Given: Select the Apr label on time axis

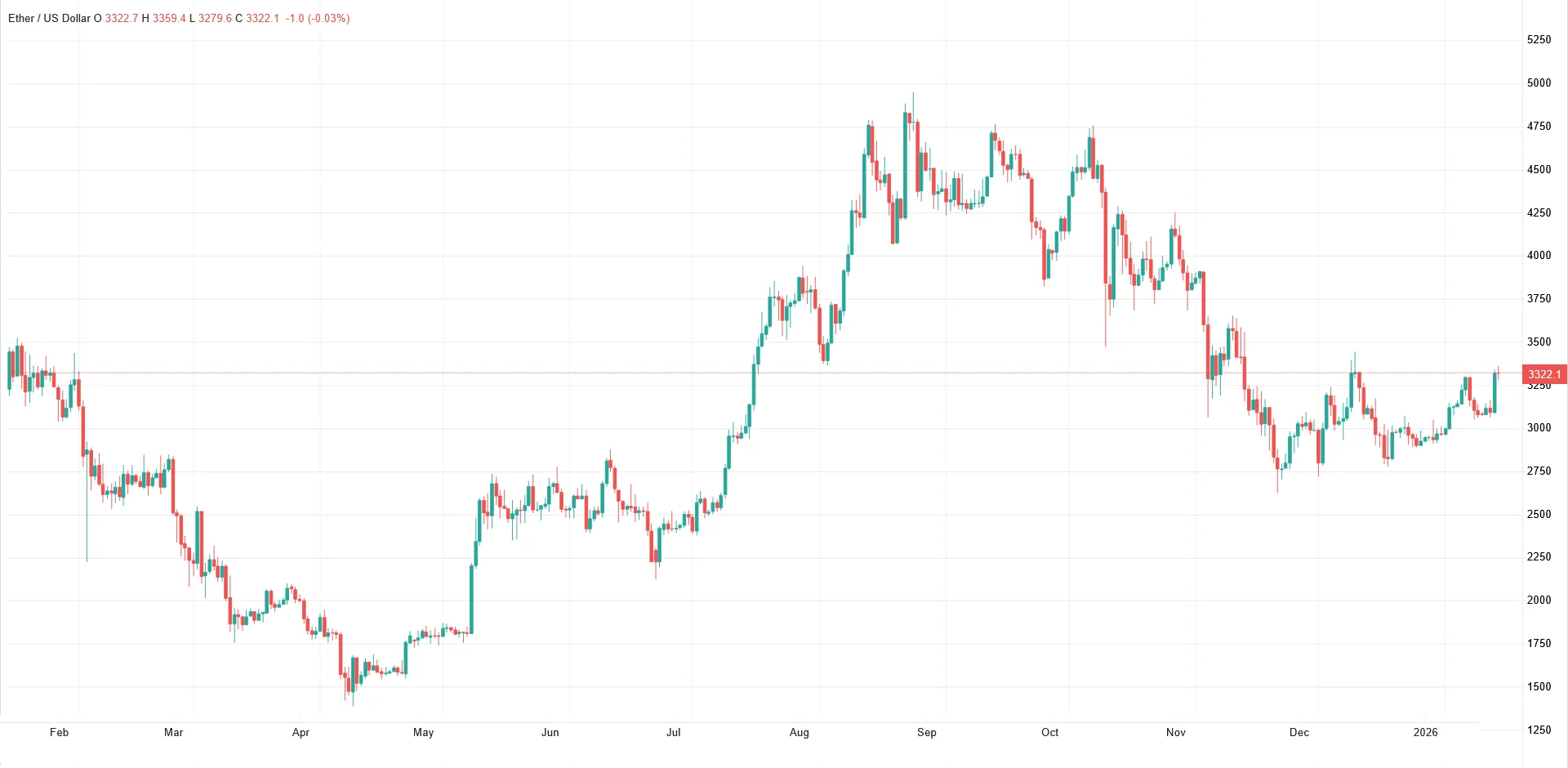Looking at the screenshot, I should tap(301, 732).
